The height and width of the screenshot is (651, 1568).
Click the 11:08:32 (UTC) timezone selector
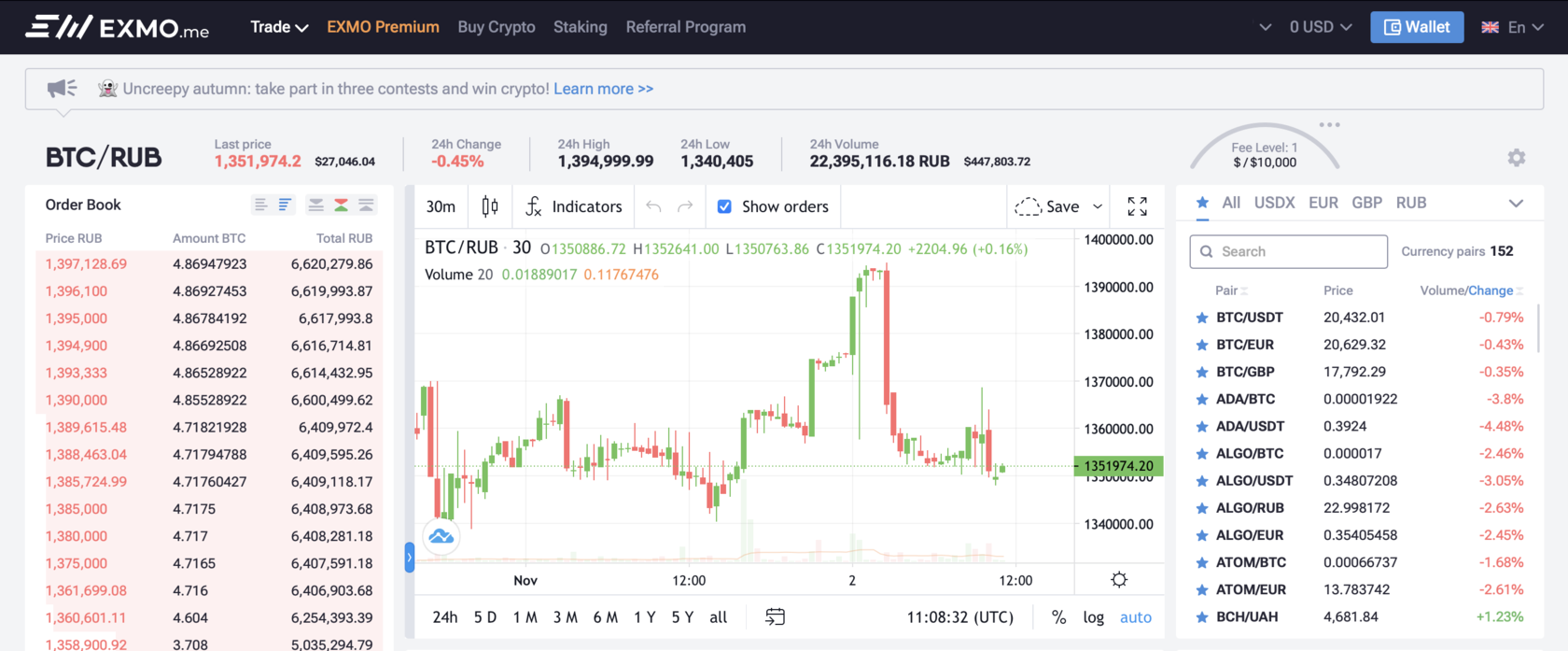[959, 617]
